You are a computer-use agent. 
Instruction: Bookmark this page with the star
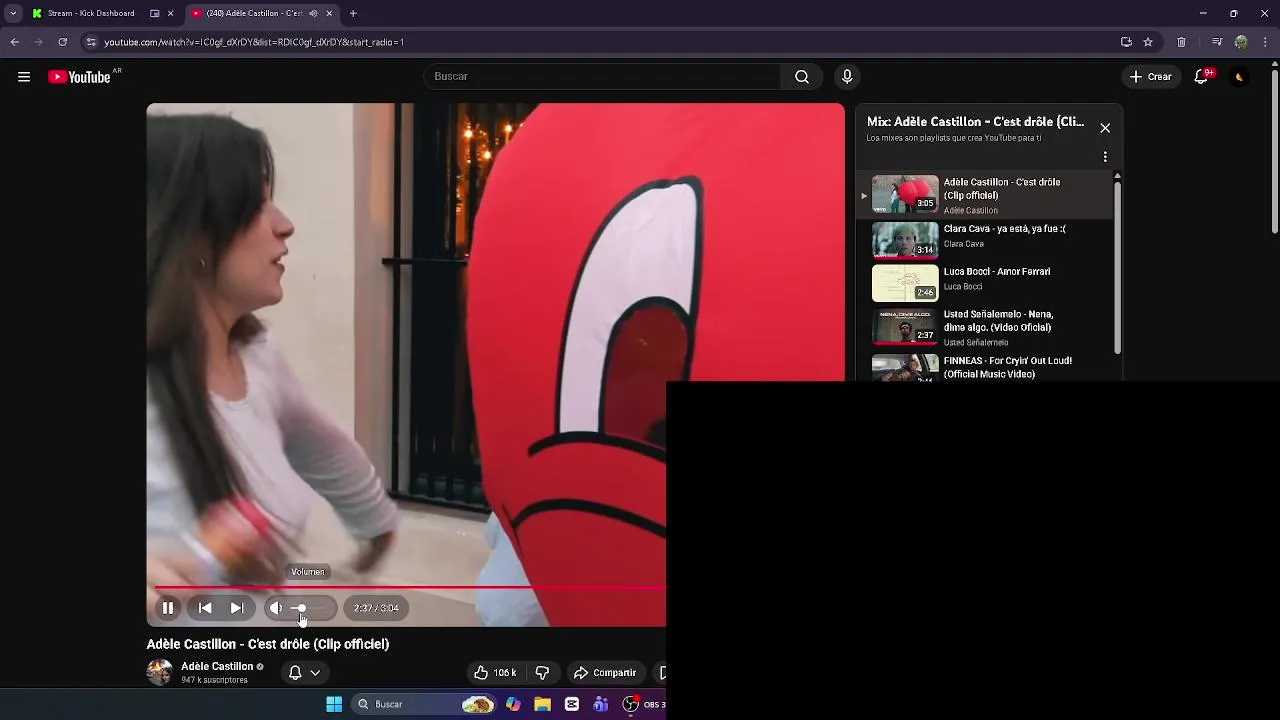pyautogui.click(x=1148, y=42)
